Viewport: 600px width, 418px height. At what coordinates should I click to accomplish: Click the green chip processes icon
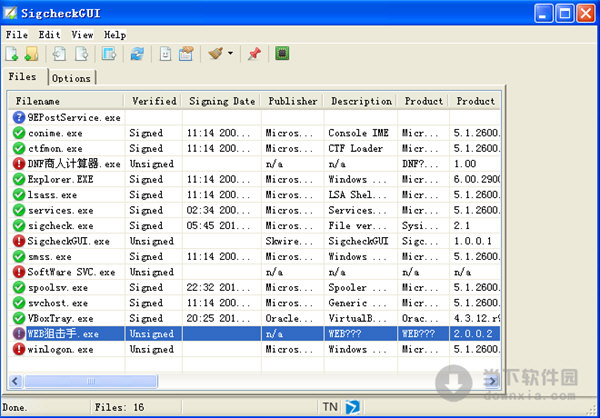click(x=282, y=54)
